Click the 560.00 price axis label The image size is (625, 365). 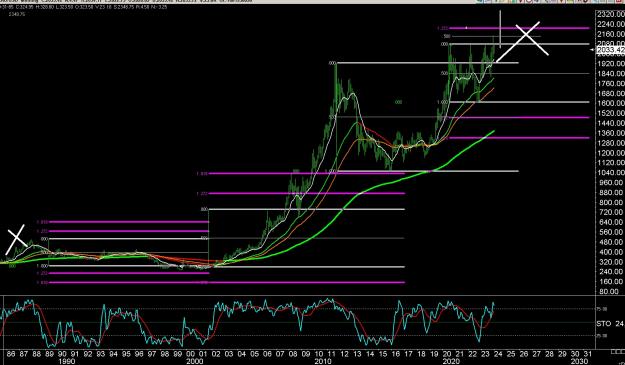[612, 232]
